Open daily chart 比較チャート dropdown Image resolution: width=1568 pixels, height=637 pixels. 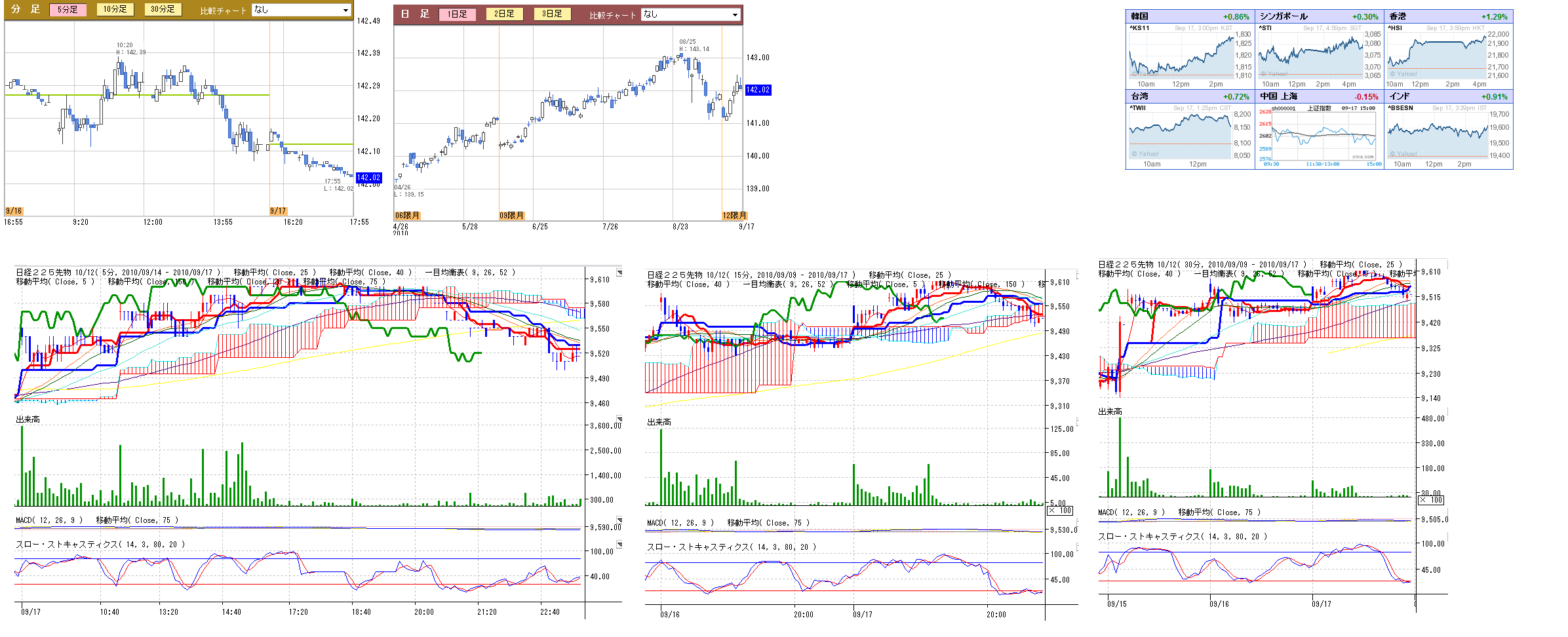691,14
